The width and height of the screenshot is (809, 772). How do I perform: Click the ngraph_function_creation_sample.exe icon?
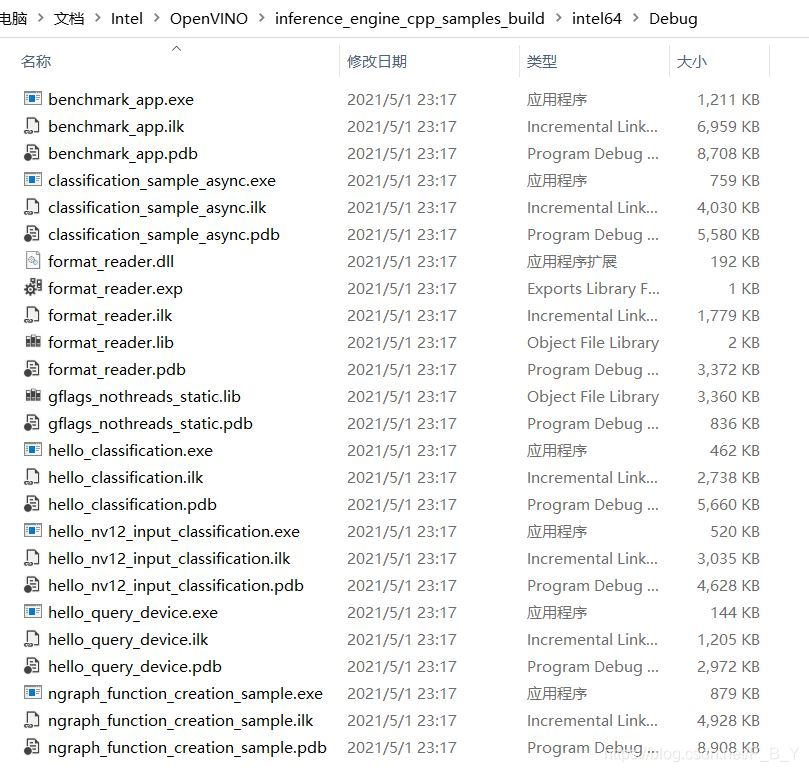(33, 692)
